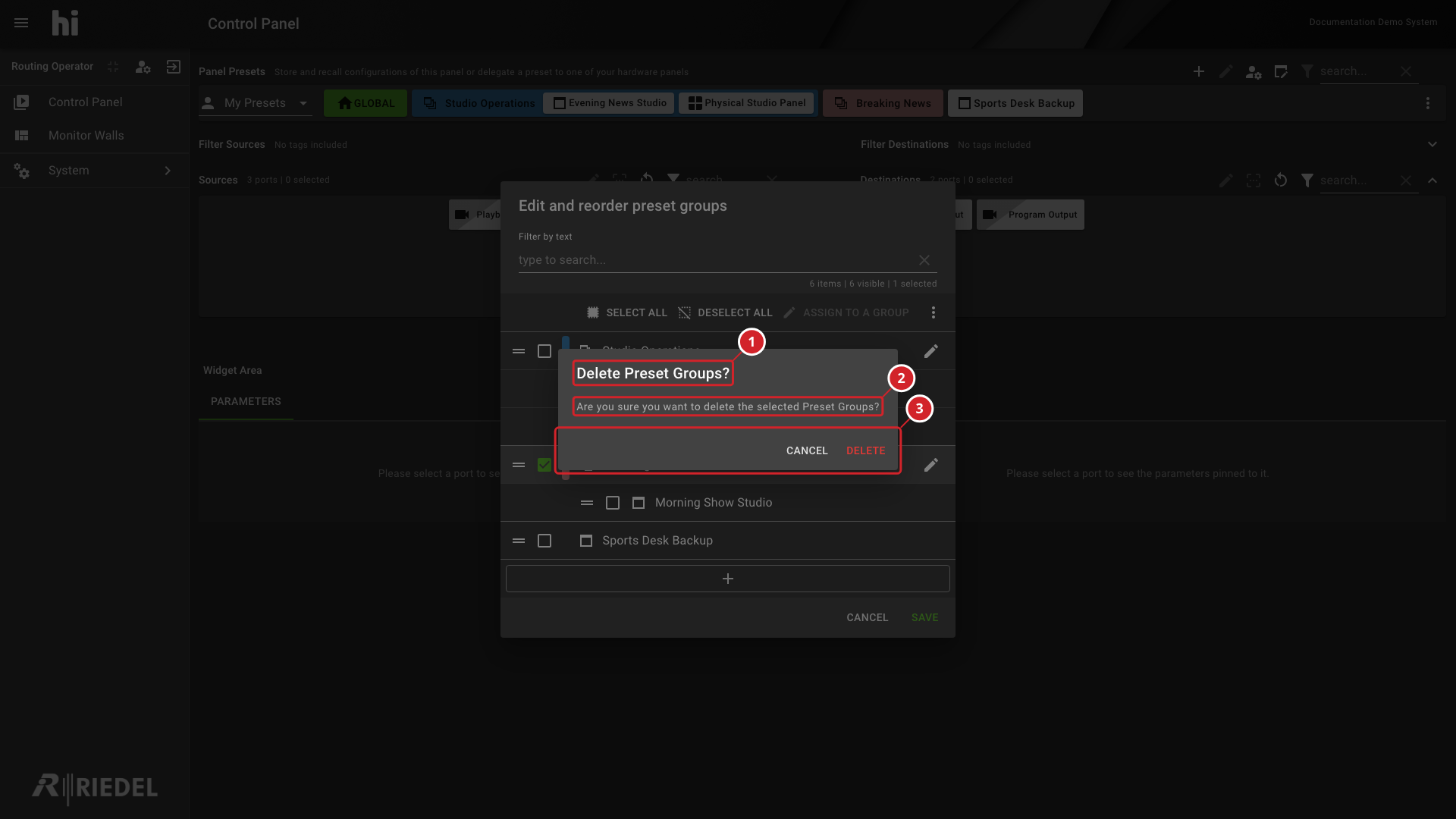Switch to the PARAMETERS tab

(246, 401)
